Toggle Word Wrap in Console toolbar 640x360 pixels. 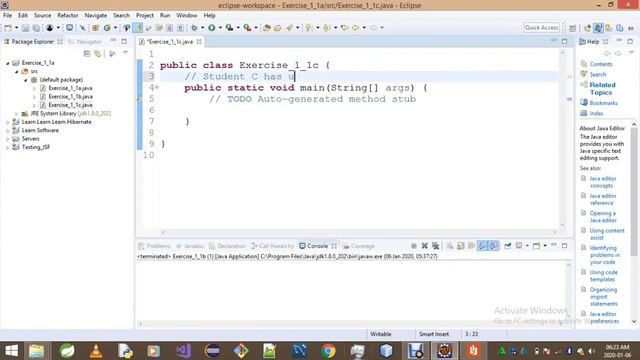point(471,246)
